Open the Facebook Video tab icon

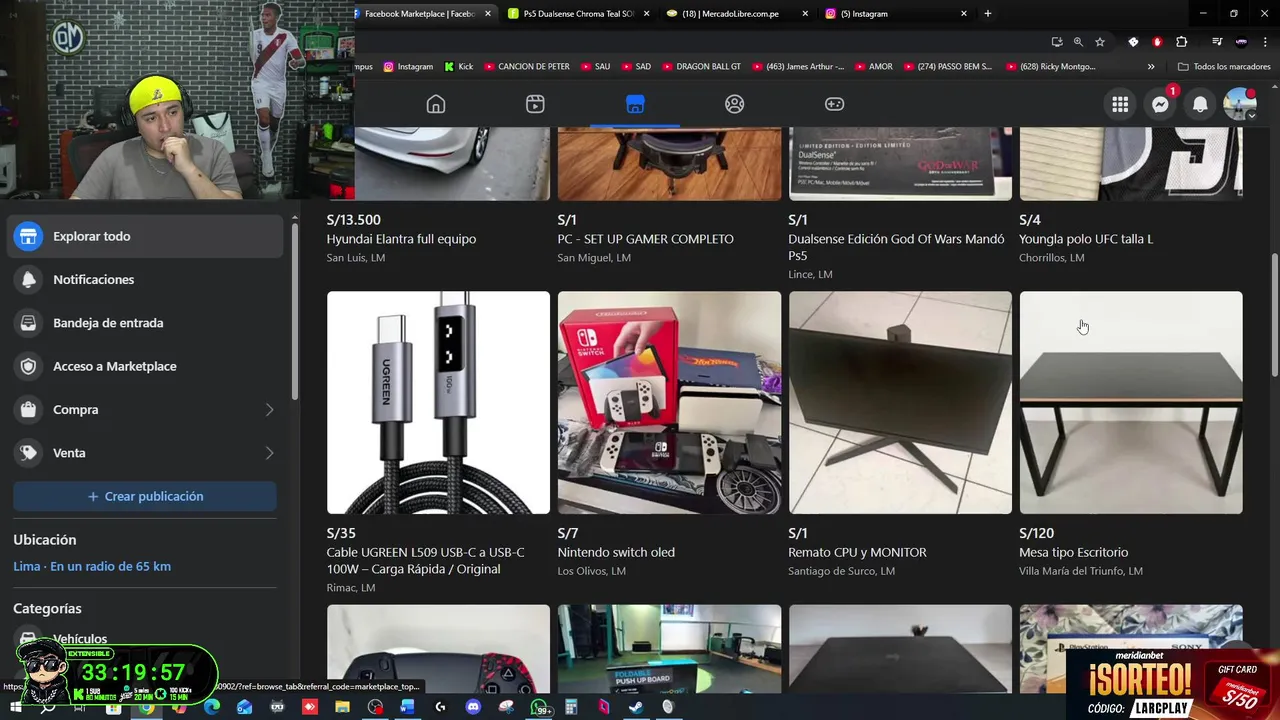(535, 104)
